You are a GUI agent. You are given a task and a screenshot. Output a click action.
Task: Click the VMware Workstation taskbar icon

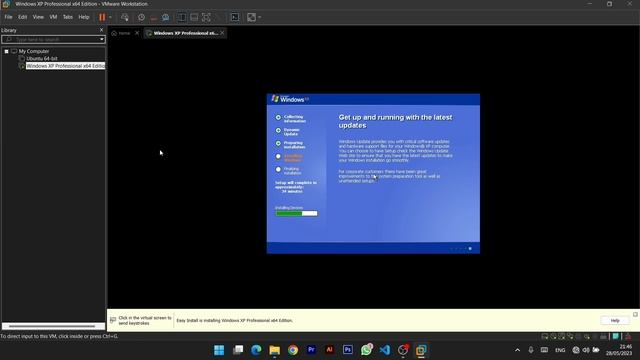click(421, 350)
